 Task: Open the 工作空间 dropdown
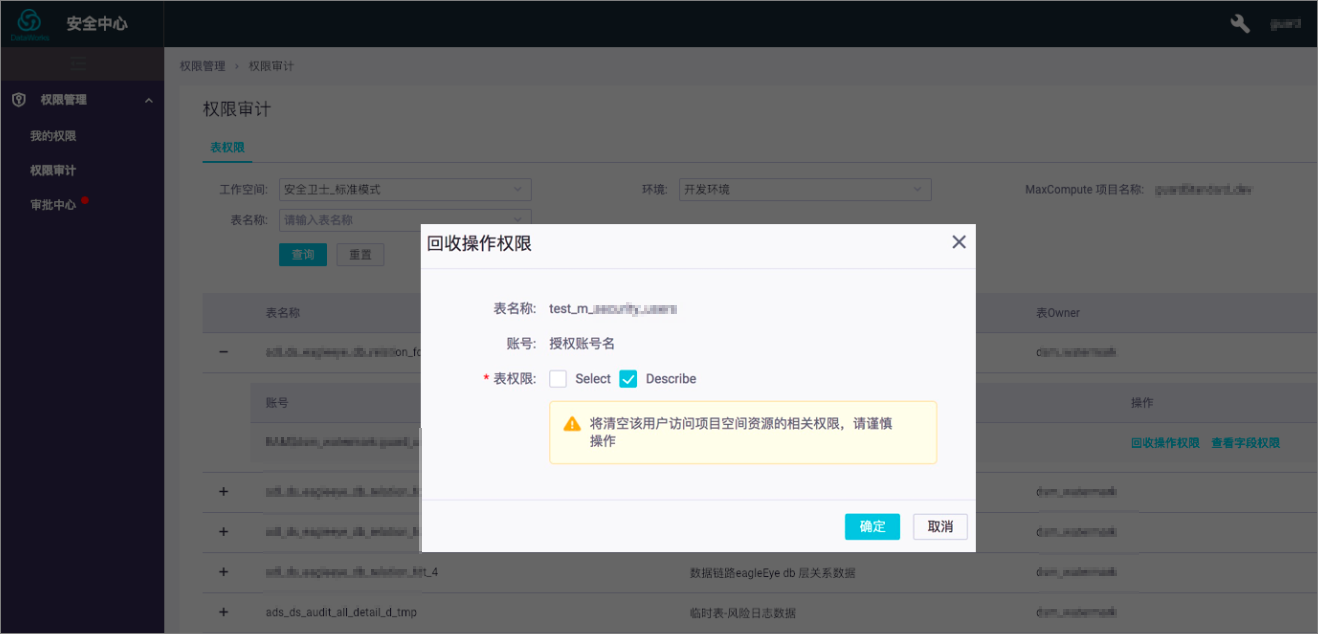(405, 189)
